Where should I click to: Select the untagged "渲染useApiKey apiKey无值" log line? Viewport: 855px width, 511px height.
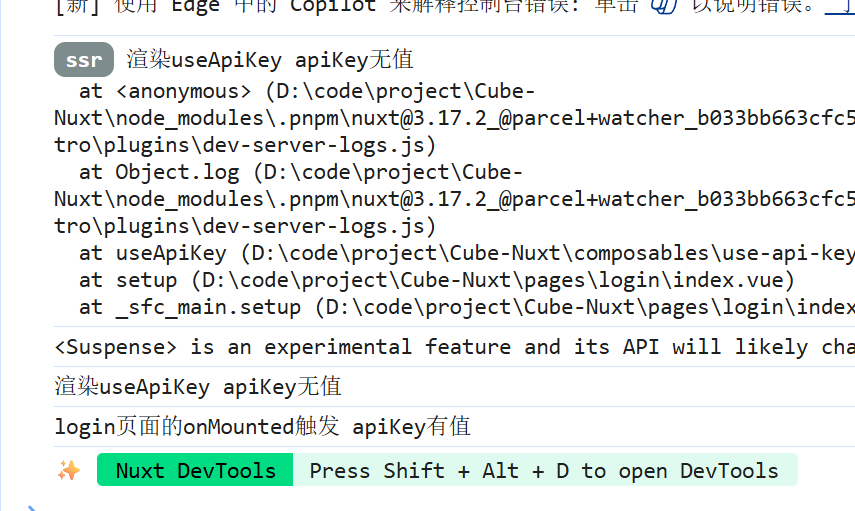(x=198, y=386)
